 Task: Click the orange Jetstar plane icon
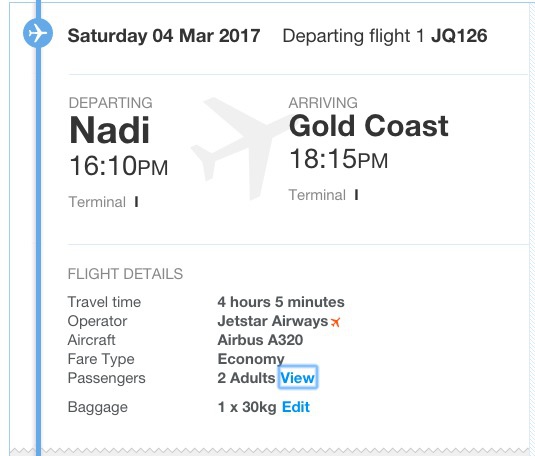[x=336, y=322]
